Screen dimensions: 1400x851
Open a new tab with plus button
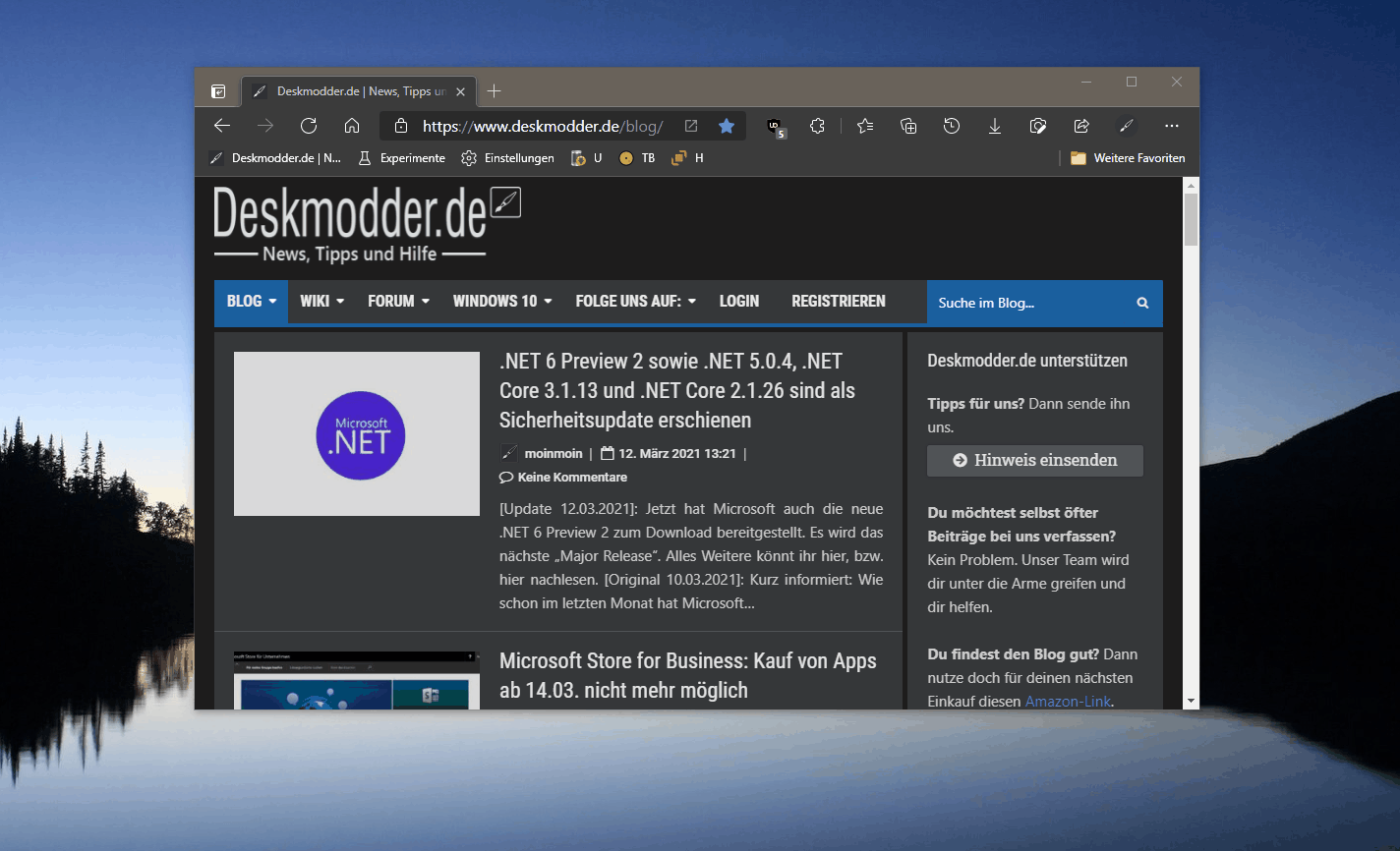coord(495,91)
